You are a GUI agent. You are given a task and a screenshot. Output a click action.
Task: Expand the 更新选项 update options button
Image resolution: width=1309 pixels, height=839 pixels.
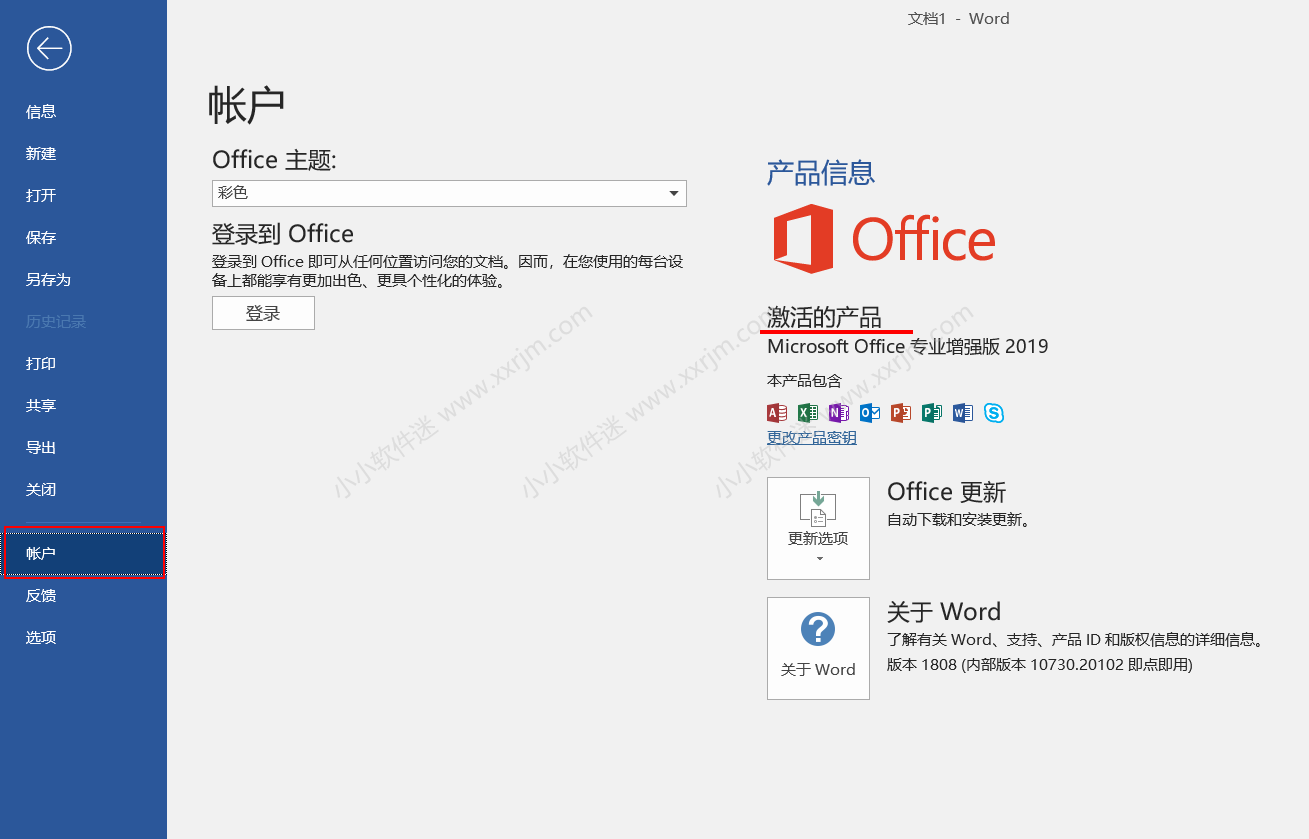[x=818, y=528]
